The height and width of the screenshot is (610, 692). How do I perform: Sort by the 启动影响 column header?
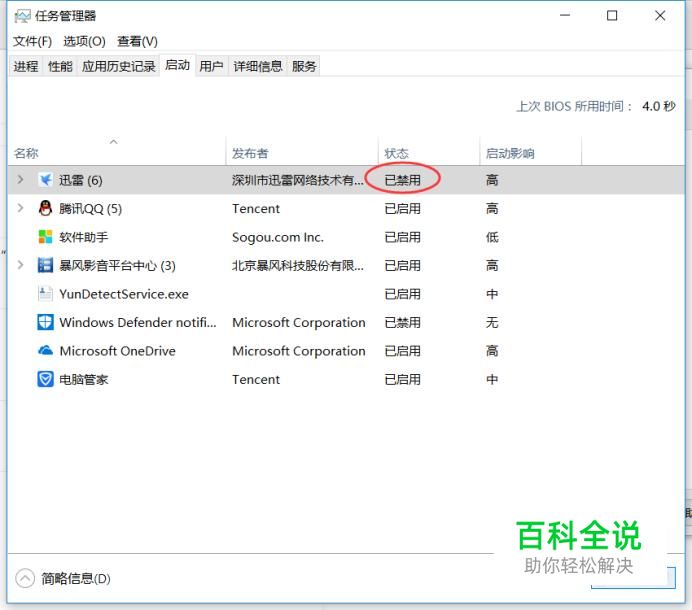click(531, 151)
